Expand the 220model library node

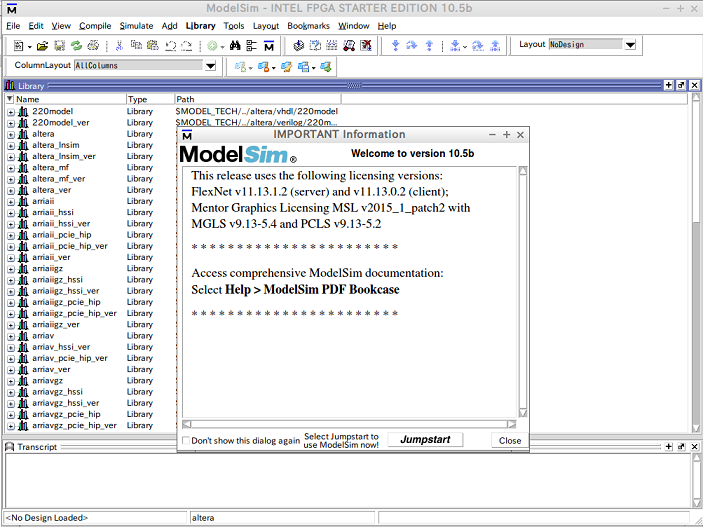coord(11,112)
